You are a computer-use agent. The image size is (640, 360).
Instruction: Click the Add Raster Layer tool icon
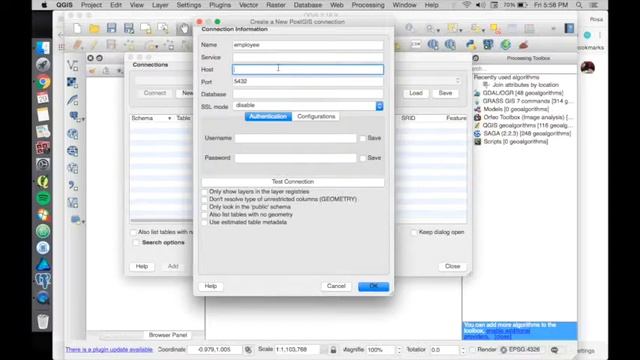click(x=73, y=82)
